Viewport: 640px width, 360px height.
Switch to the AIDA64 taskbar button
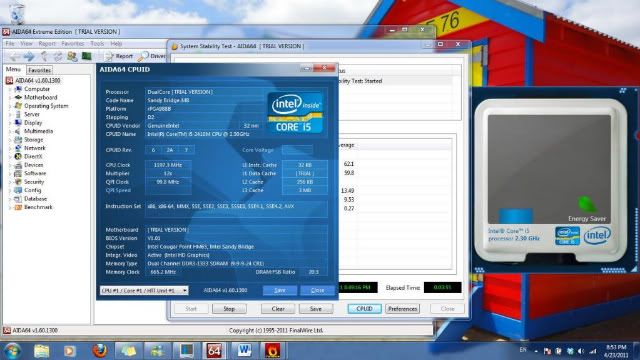tap(215, 351)
